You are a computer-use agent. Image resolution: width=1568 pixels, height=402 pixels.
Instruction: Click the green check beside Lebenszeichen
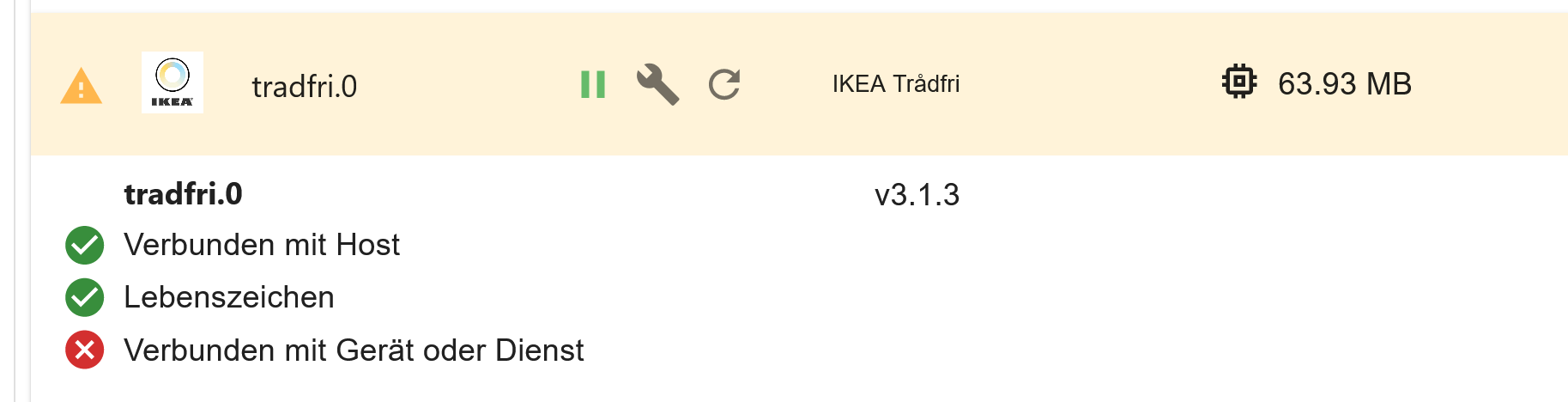[85, 297]
